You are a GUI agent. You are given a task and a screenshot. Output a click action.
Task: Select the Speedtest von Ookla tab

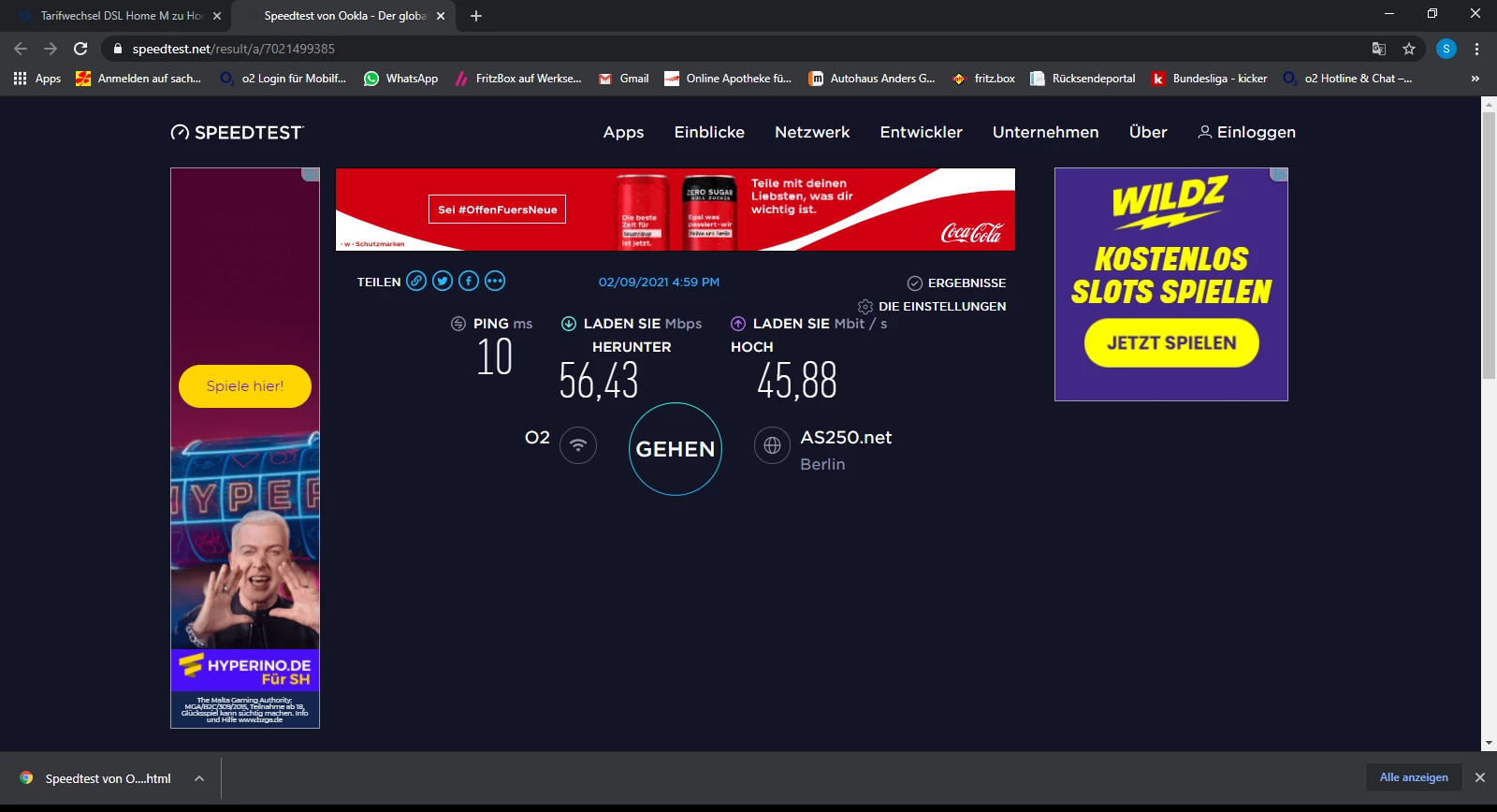342,16
